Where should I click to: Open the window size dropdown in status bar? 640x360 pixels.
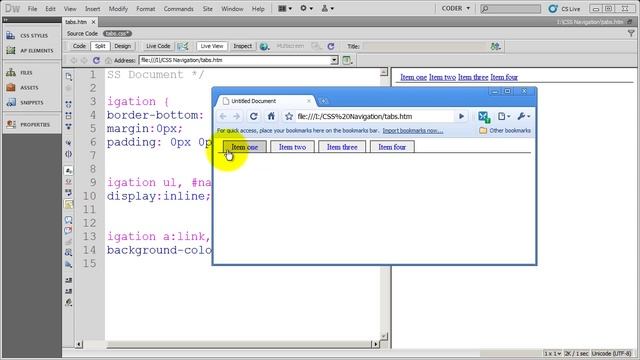tap(553, 353)
